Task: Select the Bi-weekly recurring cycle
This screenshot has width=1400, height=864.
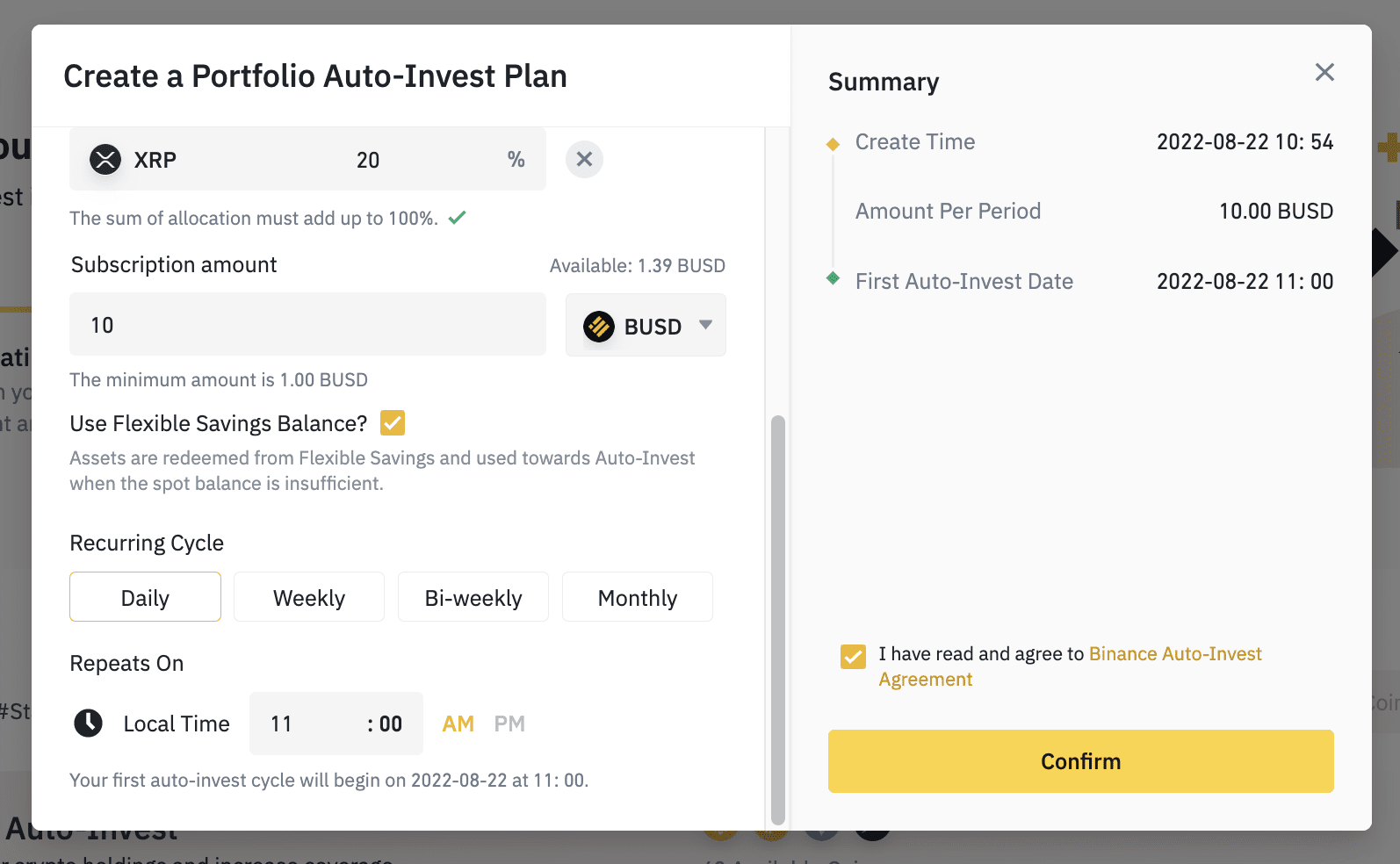Action: pyautogui.click(x=473, y=597)
